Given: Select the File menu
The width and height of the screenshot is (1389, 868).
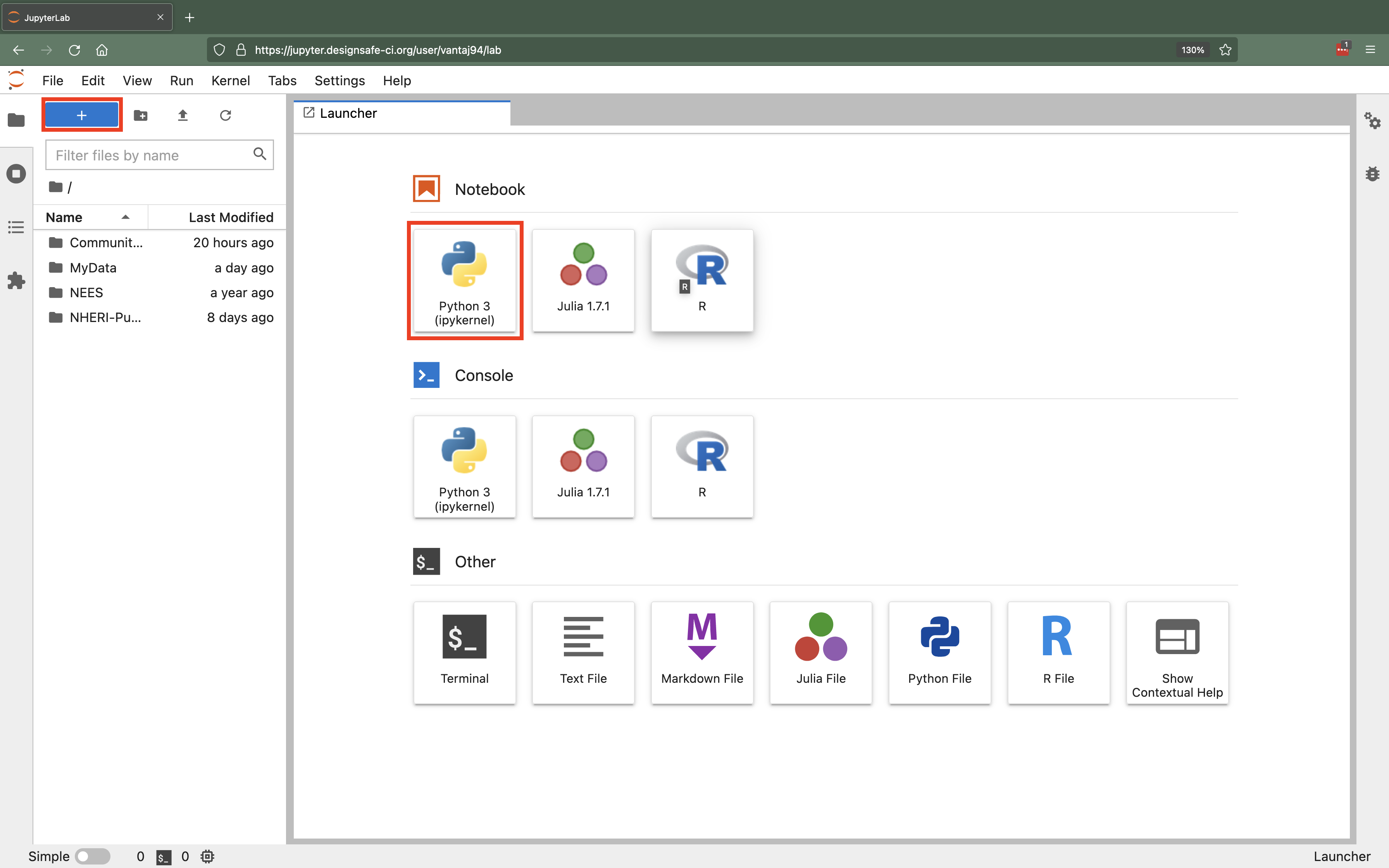Looking at the screenshot, I should (52, 80).
